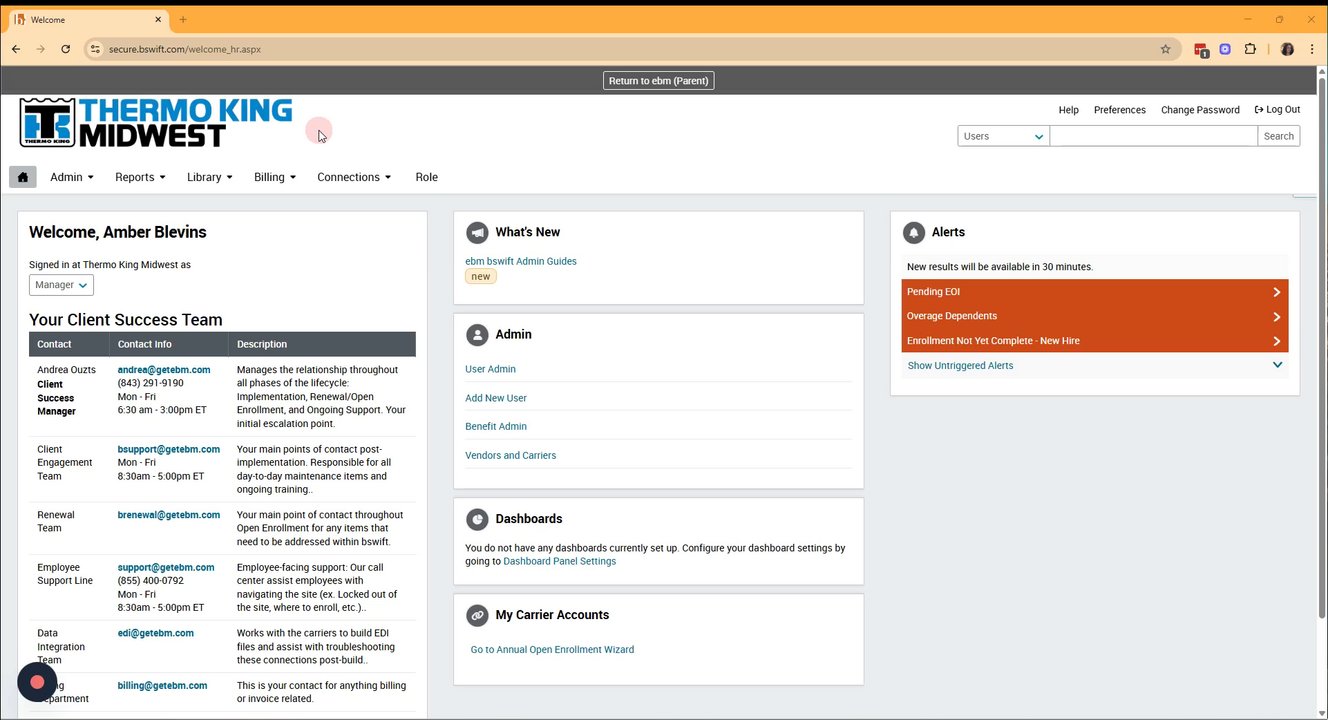Email billing@getebm.com
The width and height of the screenshot is (1328, 720).
pyautogui.click(x=162, y=686)
